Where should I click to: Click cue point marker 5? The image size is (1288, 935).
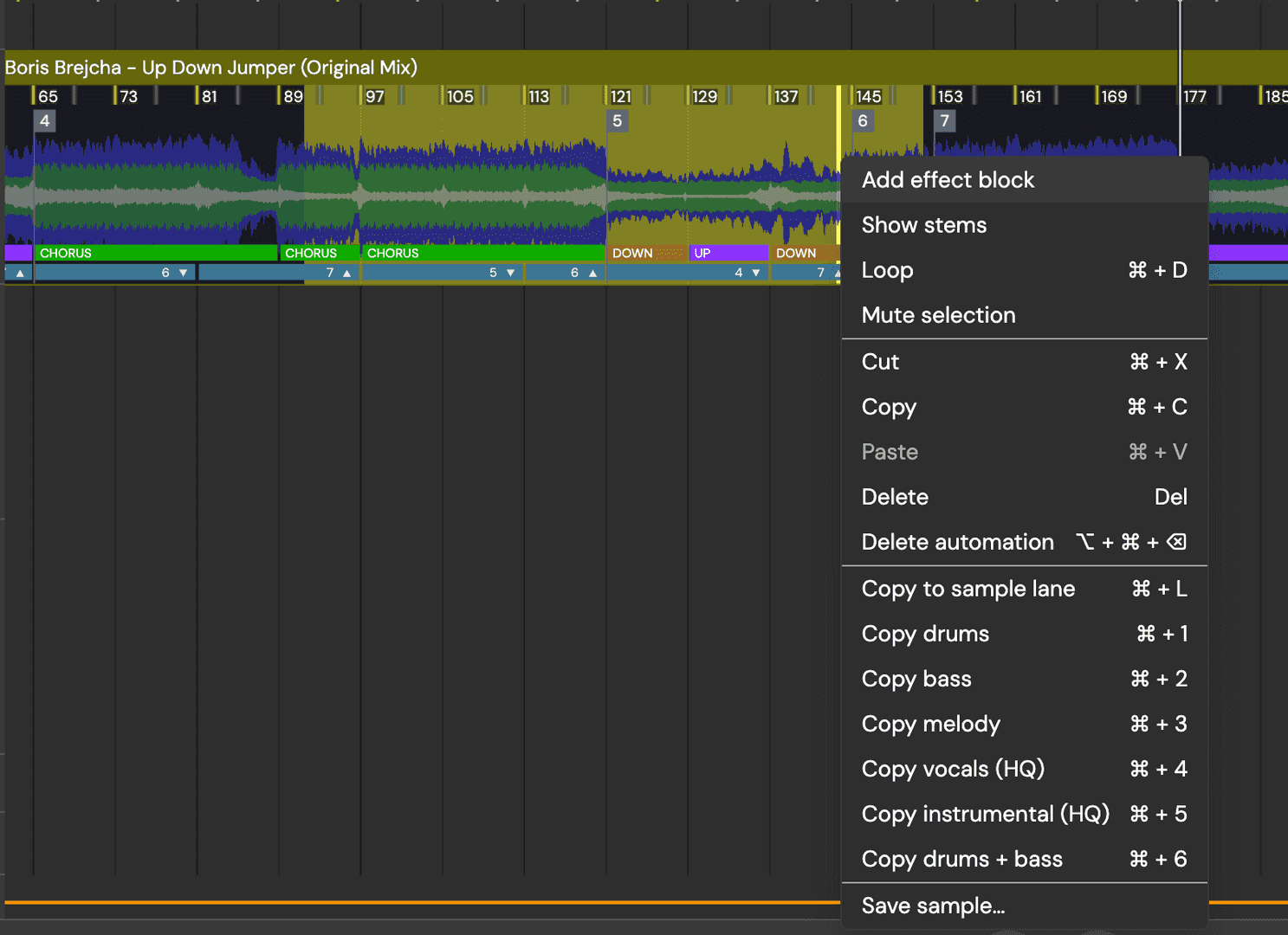pyautogui.click(x=617, y=121)
